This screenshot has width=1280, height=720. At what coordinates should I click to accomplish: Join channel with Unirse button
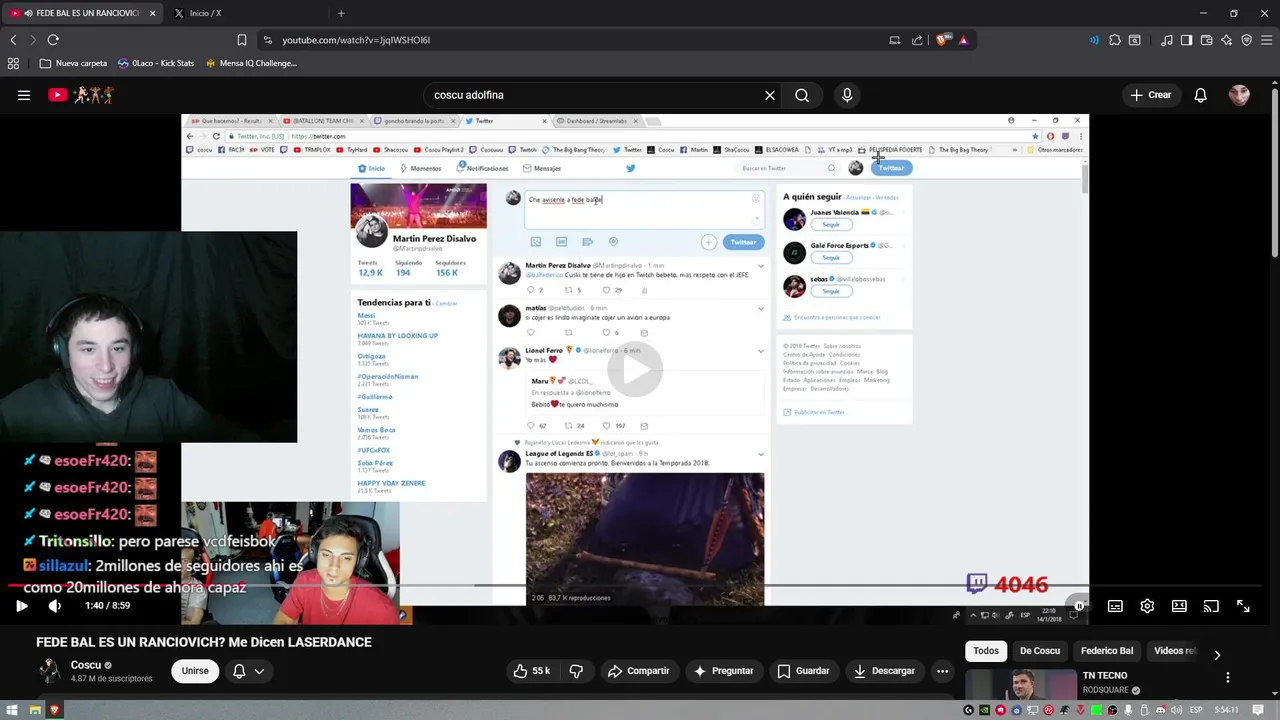195,671
